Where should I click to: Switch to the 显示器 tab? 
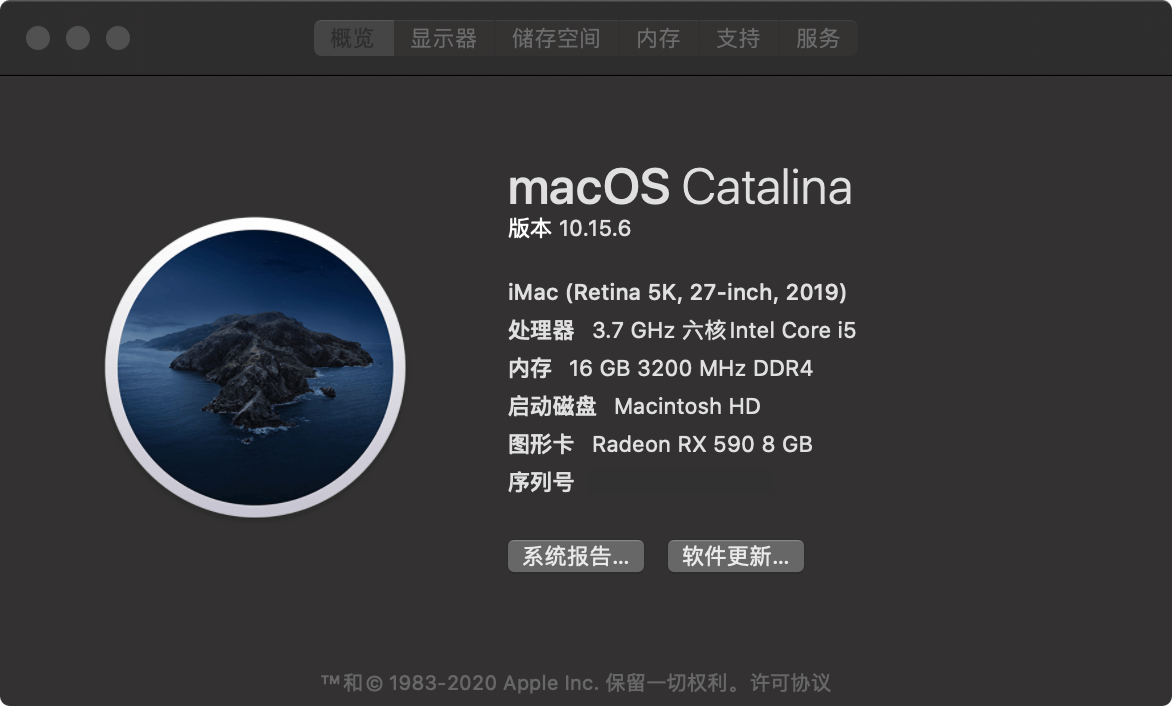coord(444,38)
